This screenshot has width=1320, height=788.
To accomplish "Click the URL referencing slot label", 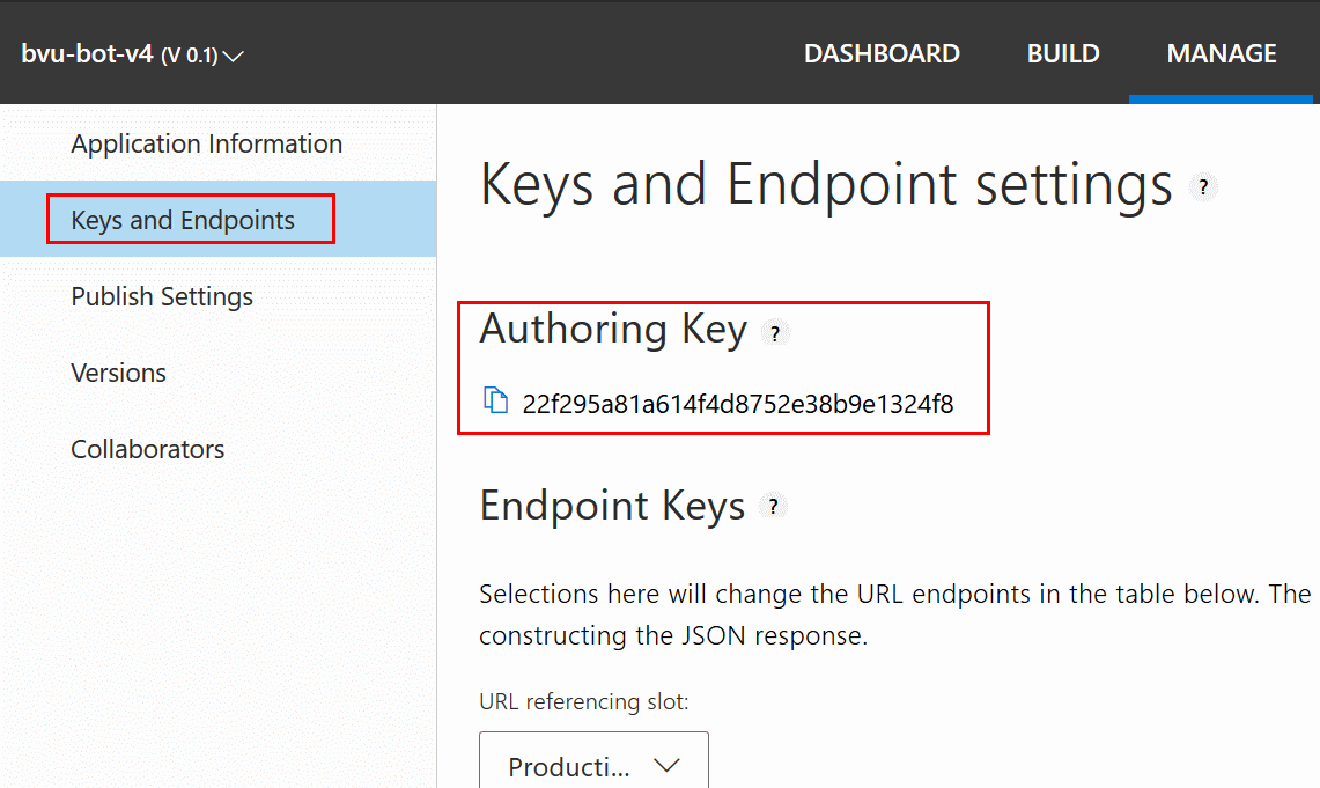I will (x=583, y=701).
